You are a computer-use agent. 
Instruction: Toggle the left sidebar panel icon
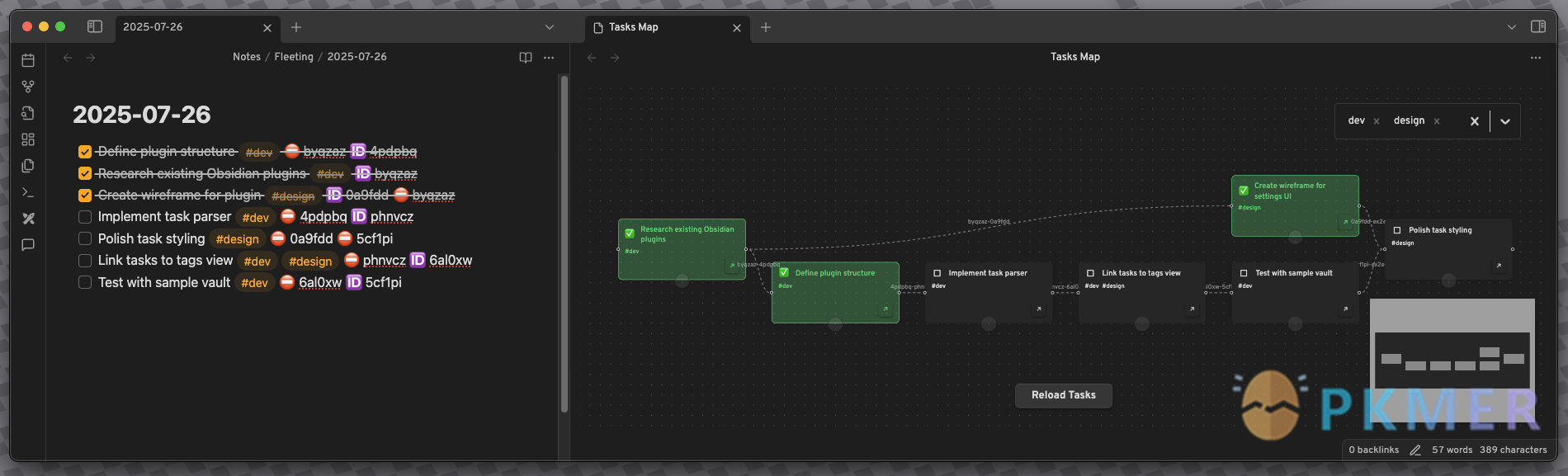[95, 27]
